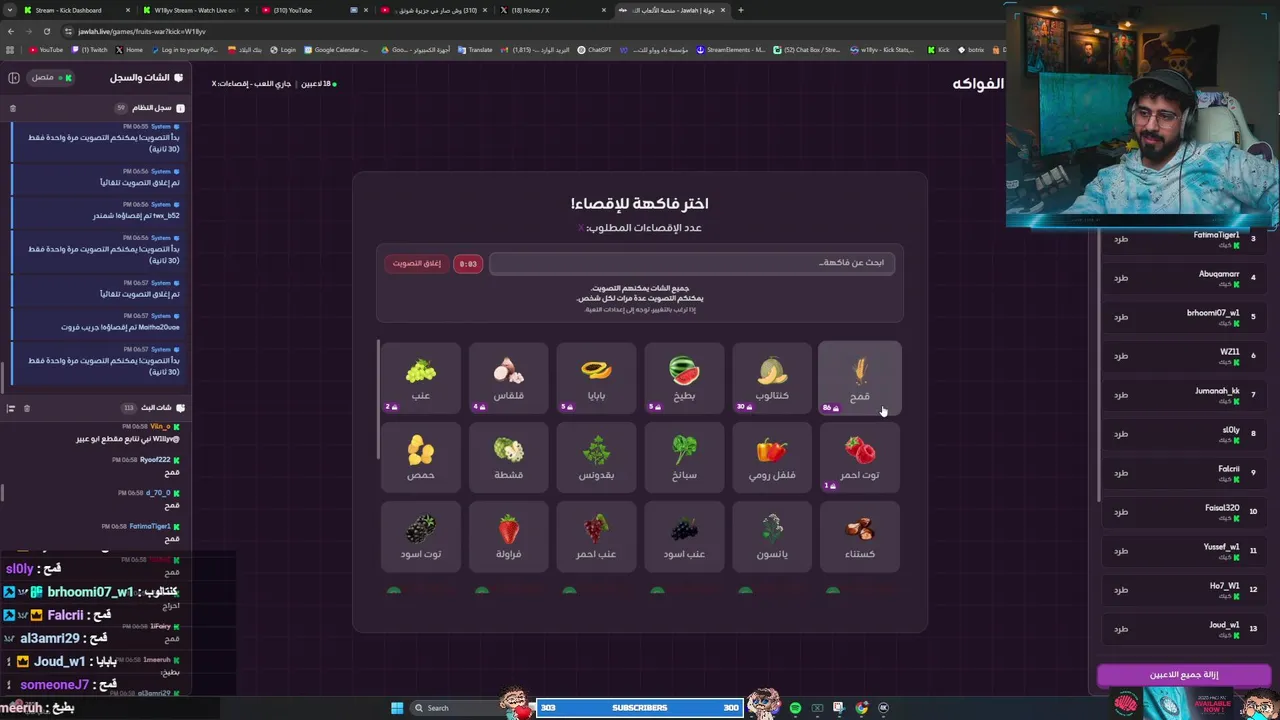This screenshot has width=1280, height=720.
Task: Click the stream chat header شات البث
Action: click(x=164, y=408)
